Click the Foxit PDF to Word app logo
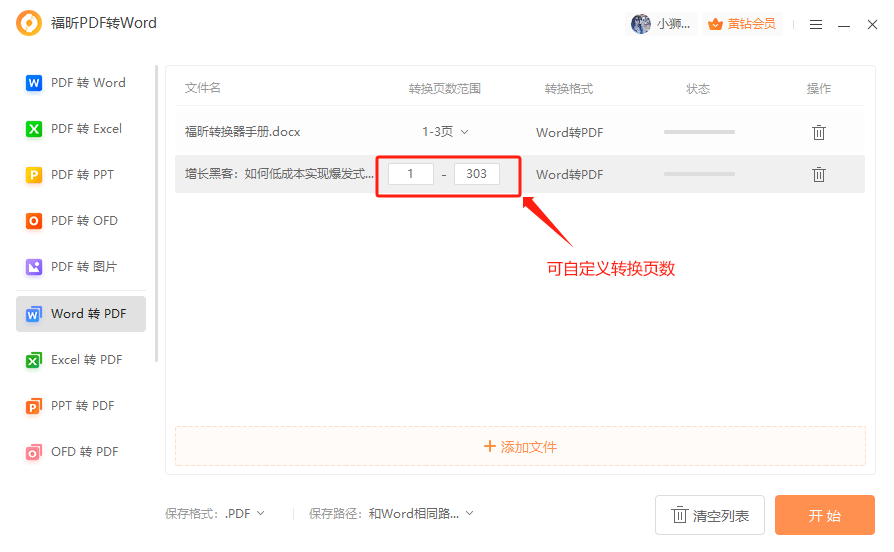Image resolution: width=894 pixels, height=552 pixels. pyautogui.click(x=29, y=23)
